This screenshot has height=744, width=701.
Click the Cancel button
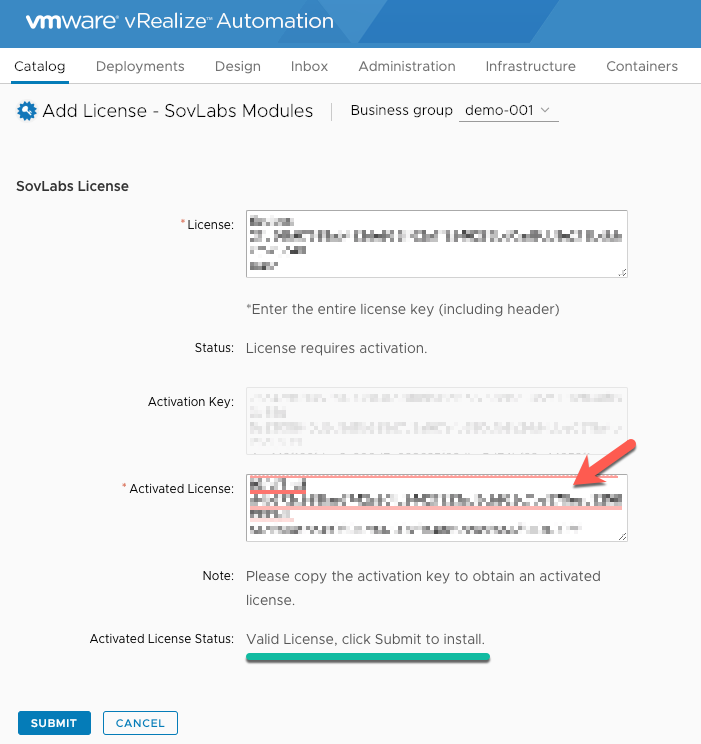point(140,723)
